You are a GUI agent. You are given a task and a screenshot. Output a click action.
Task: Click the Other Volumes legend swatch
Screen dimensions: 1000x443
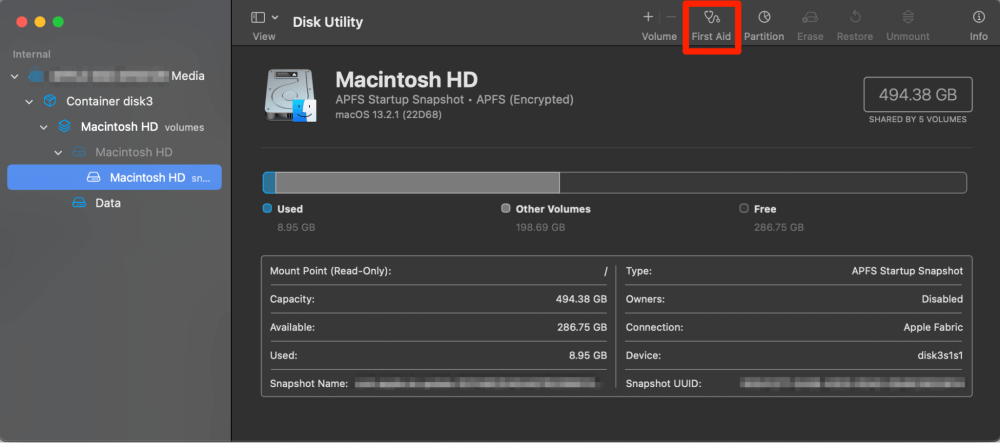tap(506, 208)
